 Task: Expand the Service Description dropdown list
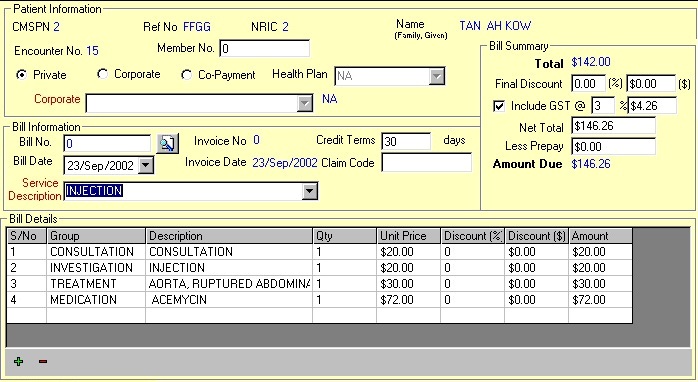(x=309, y=191)
